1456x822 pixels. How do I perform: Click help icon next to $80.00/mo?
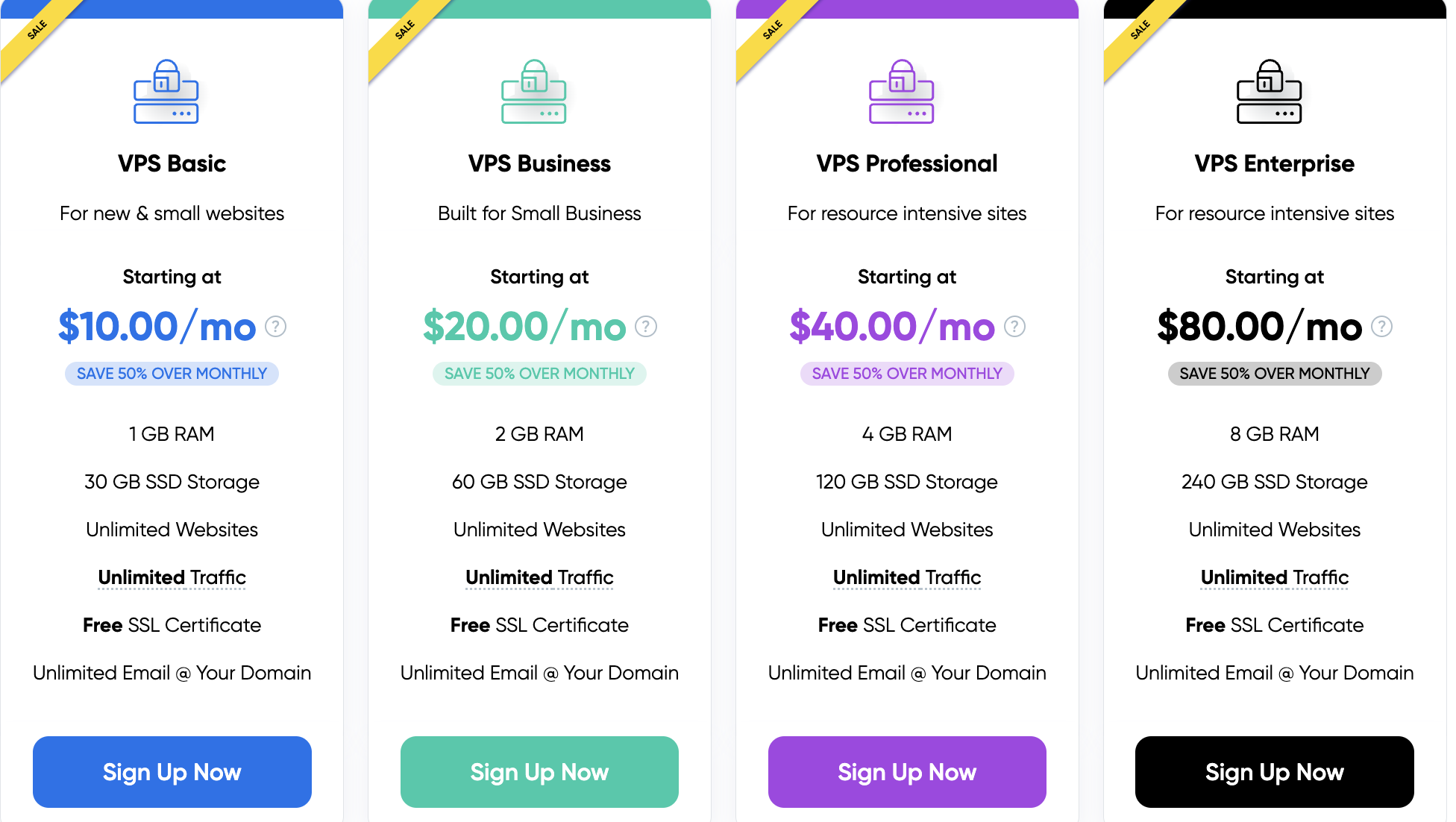tap(1381, 327)
